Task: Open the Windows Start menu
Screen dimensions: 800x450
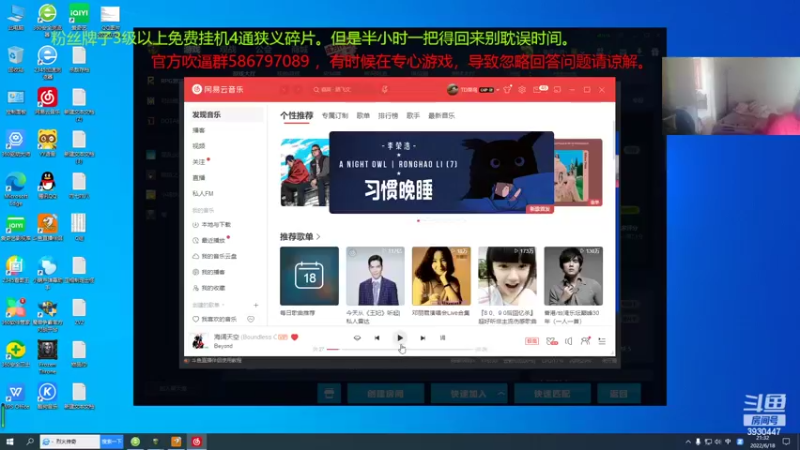Action: pos(9,441)
